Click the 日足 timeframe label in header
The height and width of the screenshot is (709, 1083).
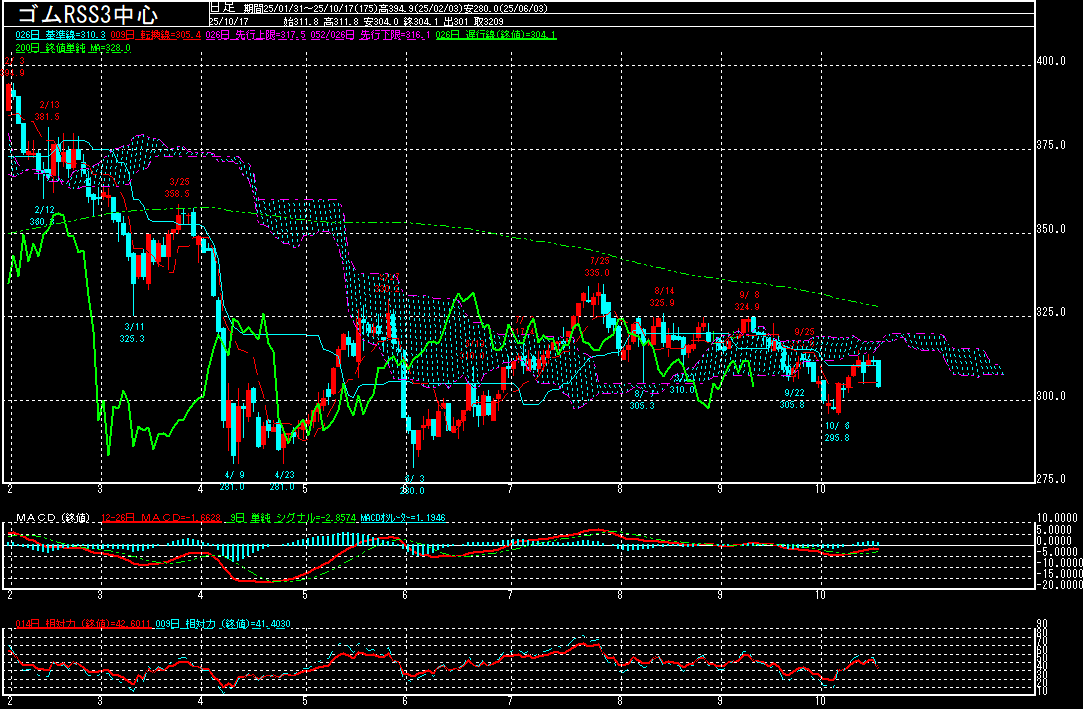click(222, 6)
